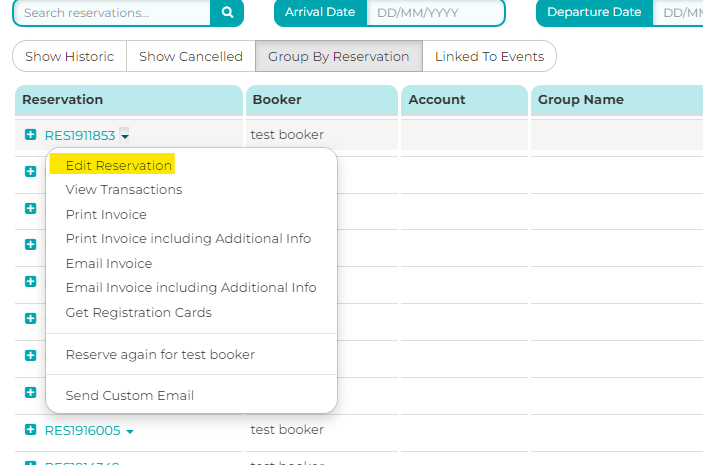
Task: Expand the RES1911853 row plus icon
Action: (x=30, y=135)
